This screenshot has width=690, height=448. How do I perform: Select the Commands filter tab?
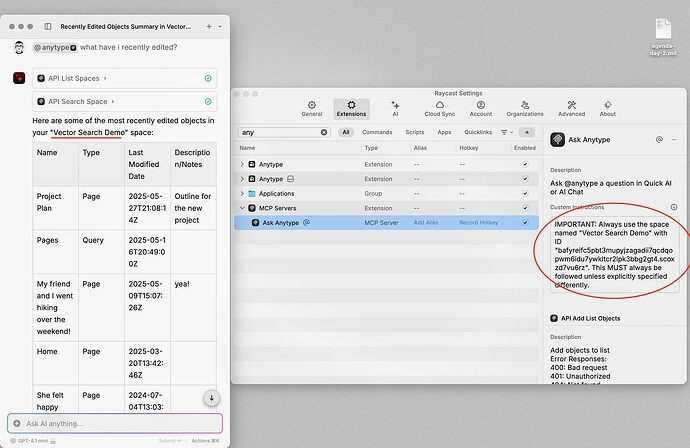pyautogui.click(x=377, y=132)
